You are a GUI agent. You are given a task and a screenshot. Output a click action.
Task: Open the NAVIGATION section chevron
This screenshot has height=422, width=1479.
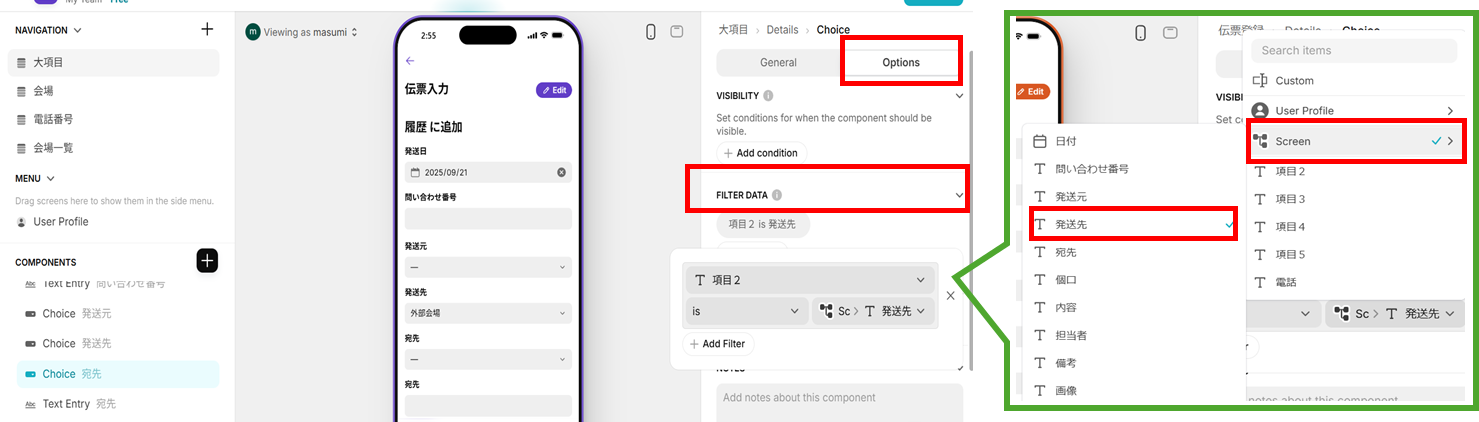pos(78,31)
